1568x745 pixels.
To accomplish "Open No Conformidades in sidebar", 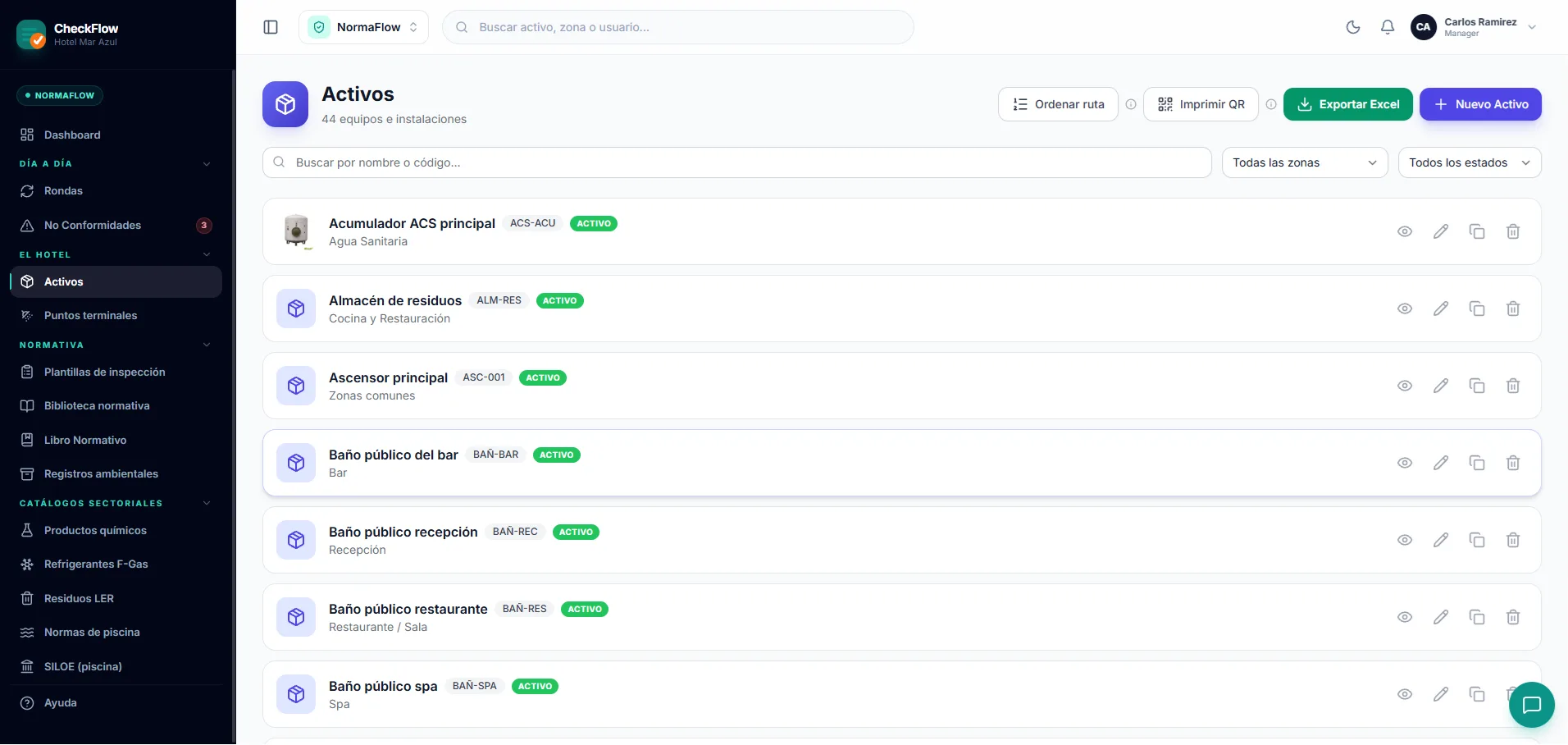I will coord(116,225).
